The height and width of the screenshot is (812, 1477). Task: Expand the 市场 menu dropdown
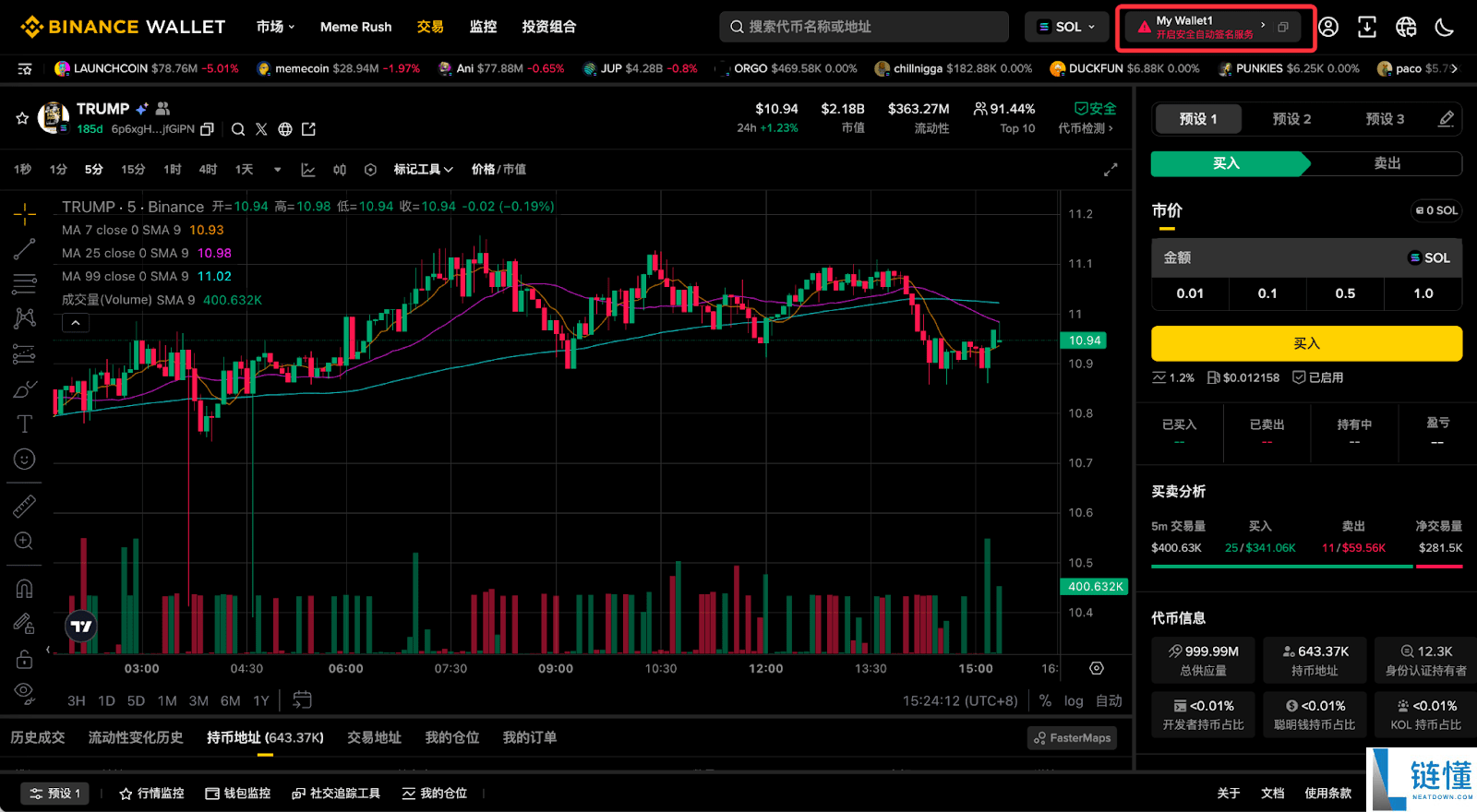(275, 27)
